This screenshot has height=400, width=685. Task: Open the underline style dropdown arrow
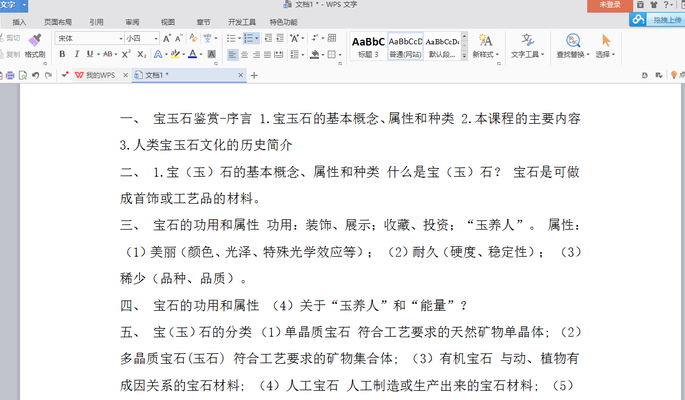coord(98,54)
